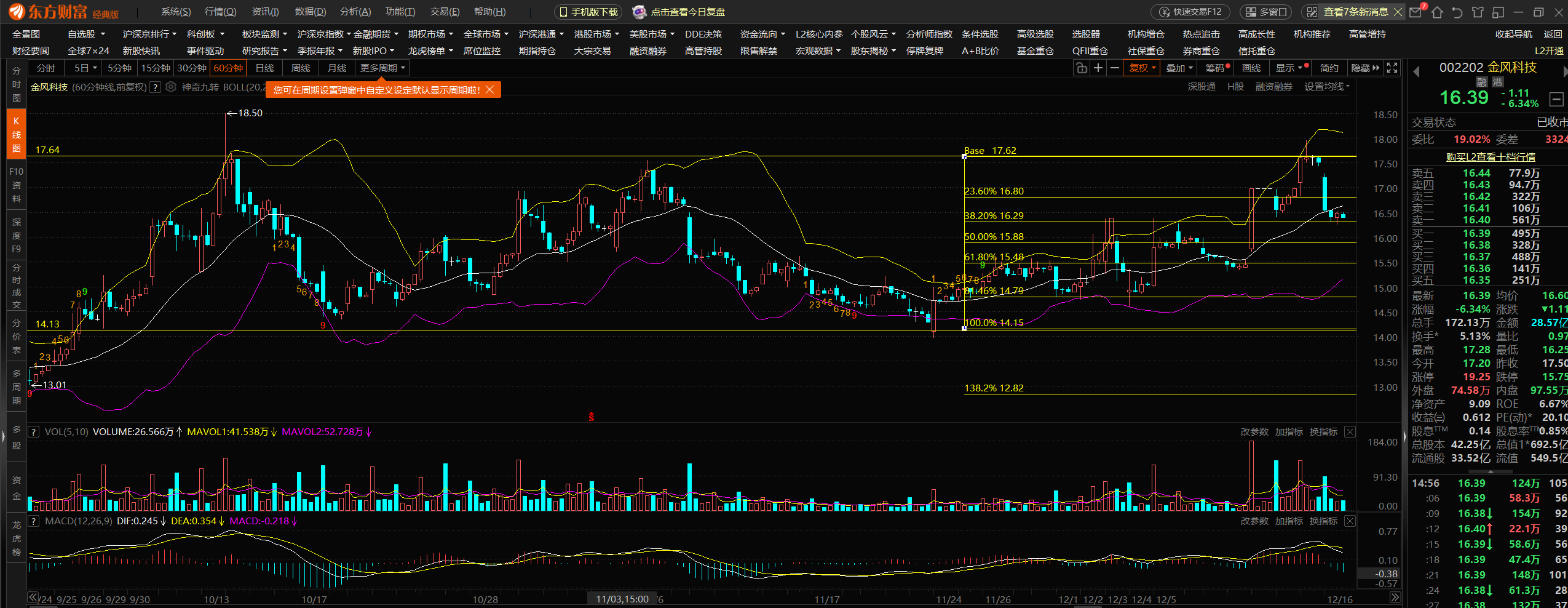
Task: Open VOL indicator help question mark
Action: [34, 432]
